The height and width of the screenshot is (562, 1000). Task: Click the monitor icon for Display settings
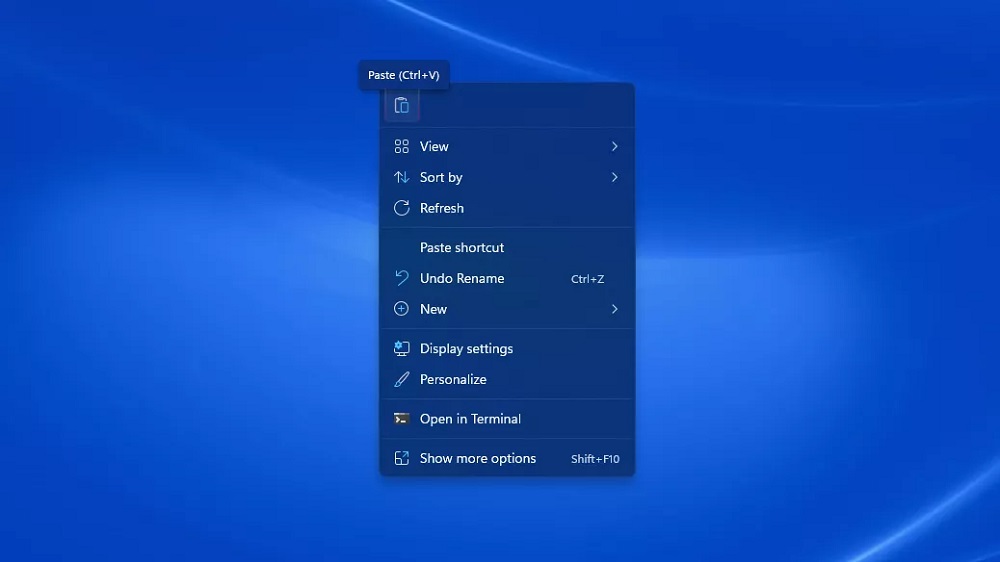[401, 349]
